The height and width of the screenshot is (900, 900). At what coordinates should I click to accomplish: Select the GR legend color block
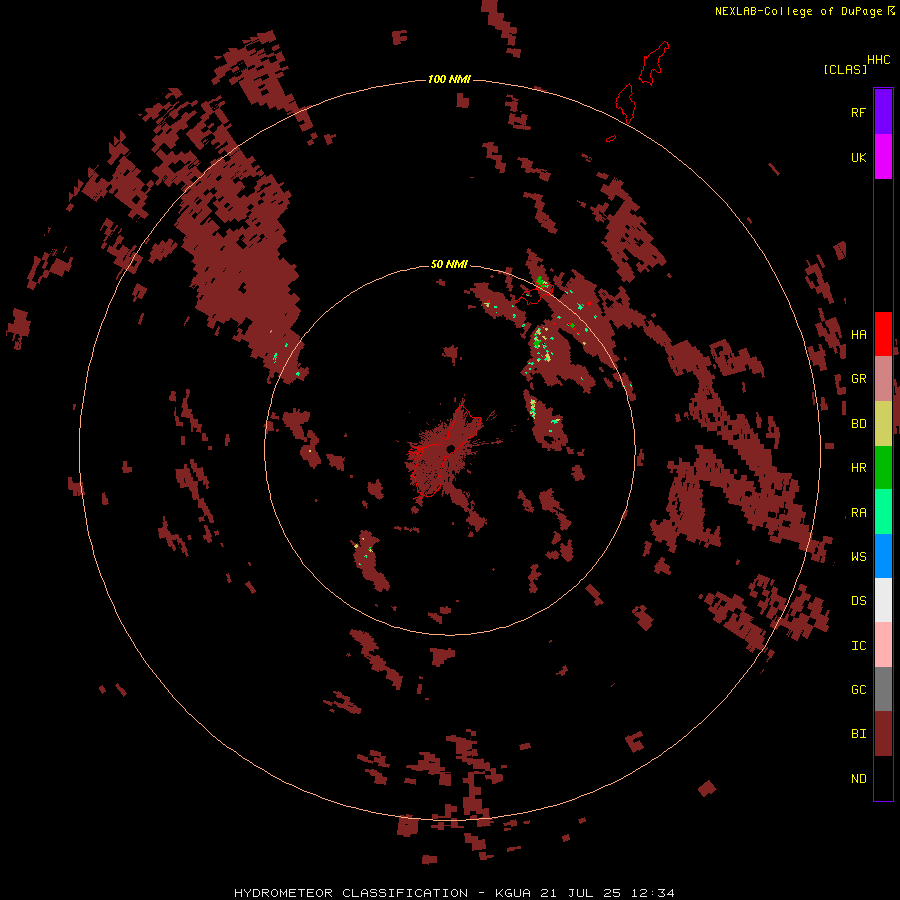883,379
